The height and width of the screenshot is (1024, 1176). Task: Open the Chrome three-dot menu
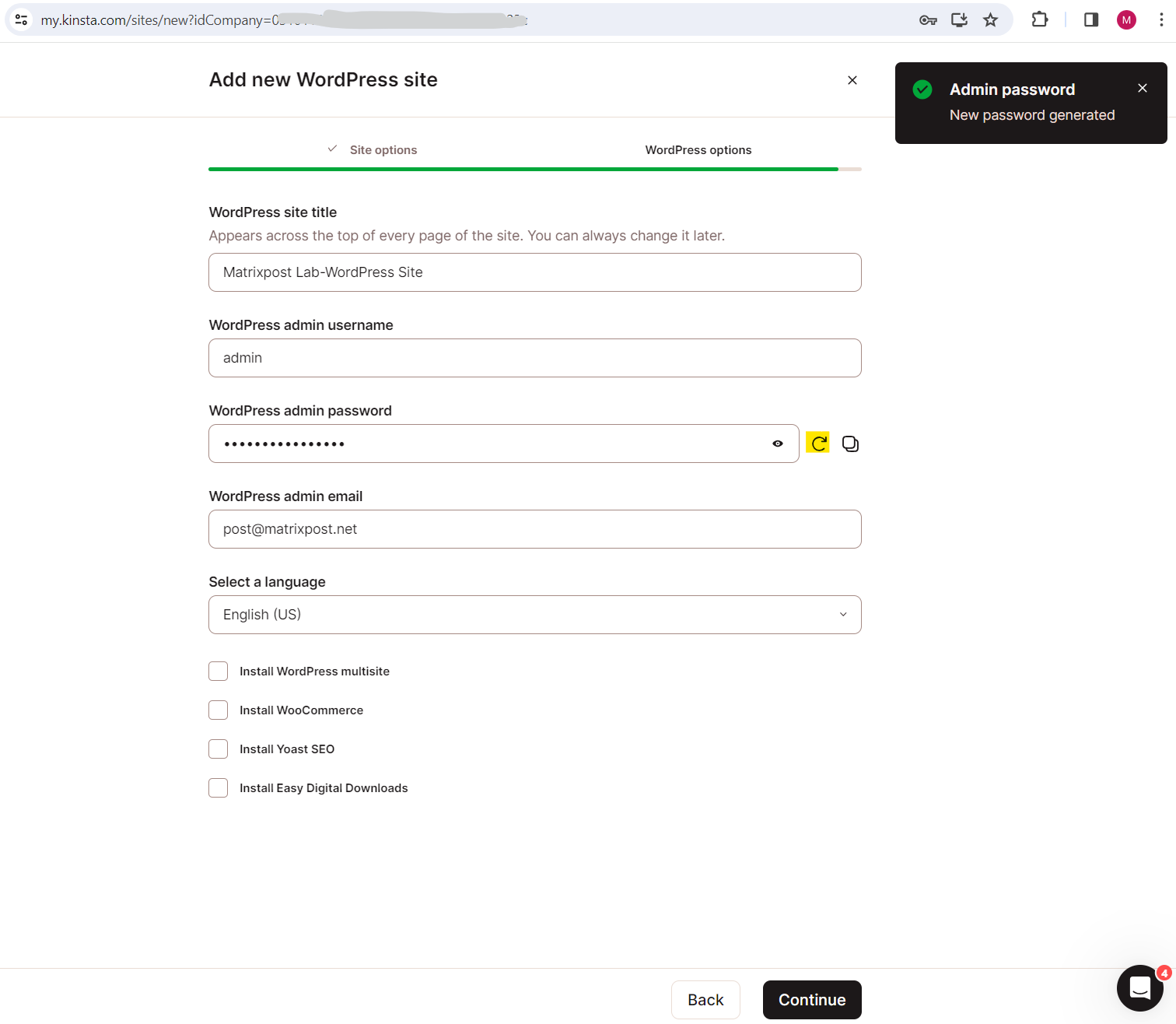(1161, 20)
